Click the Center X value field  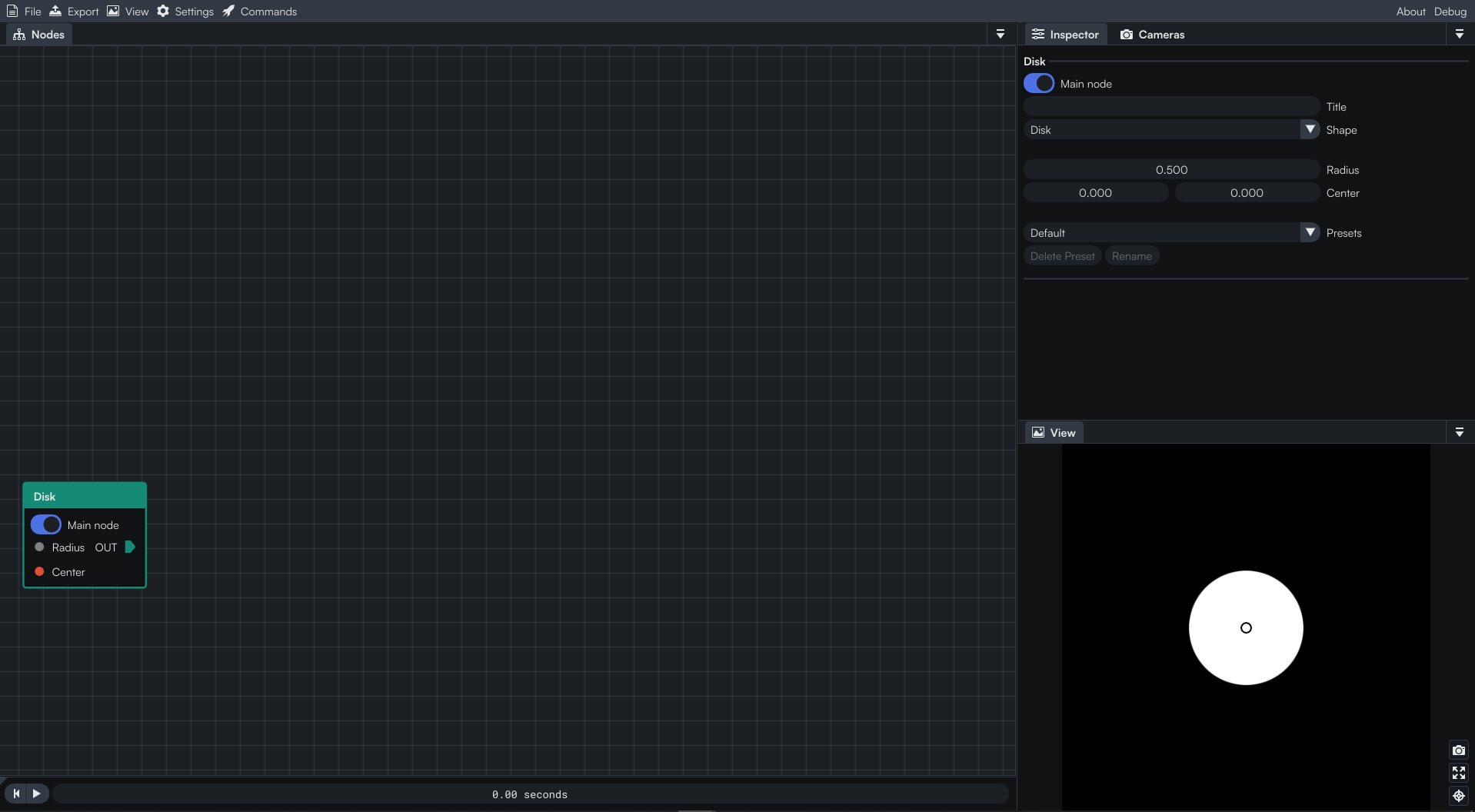coord(1095,193)
